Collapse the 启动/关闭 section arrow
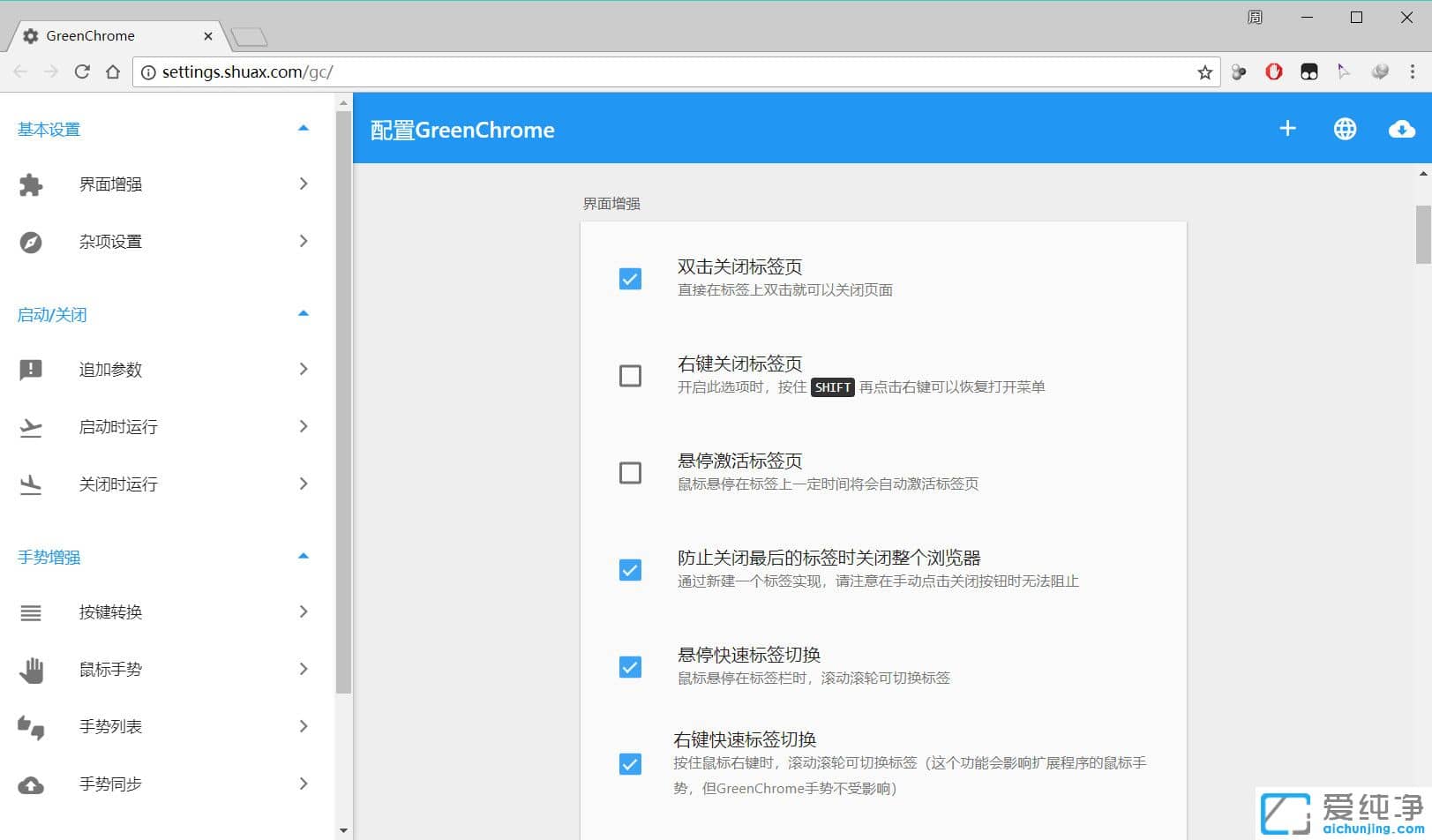The height and width of the screenshot is (840, 1432). pyautogui.click(x=304, y=313)
